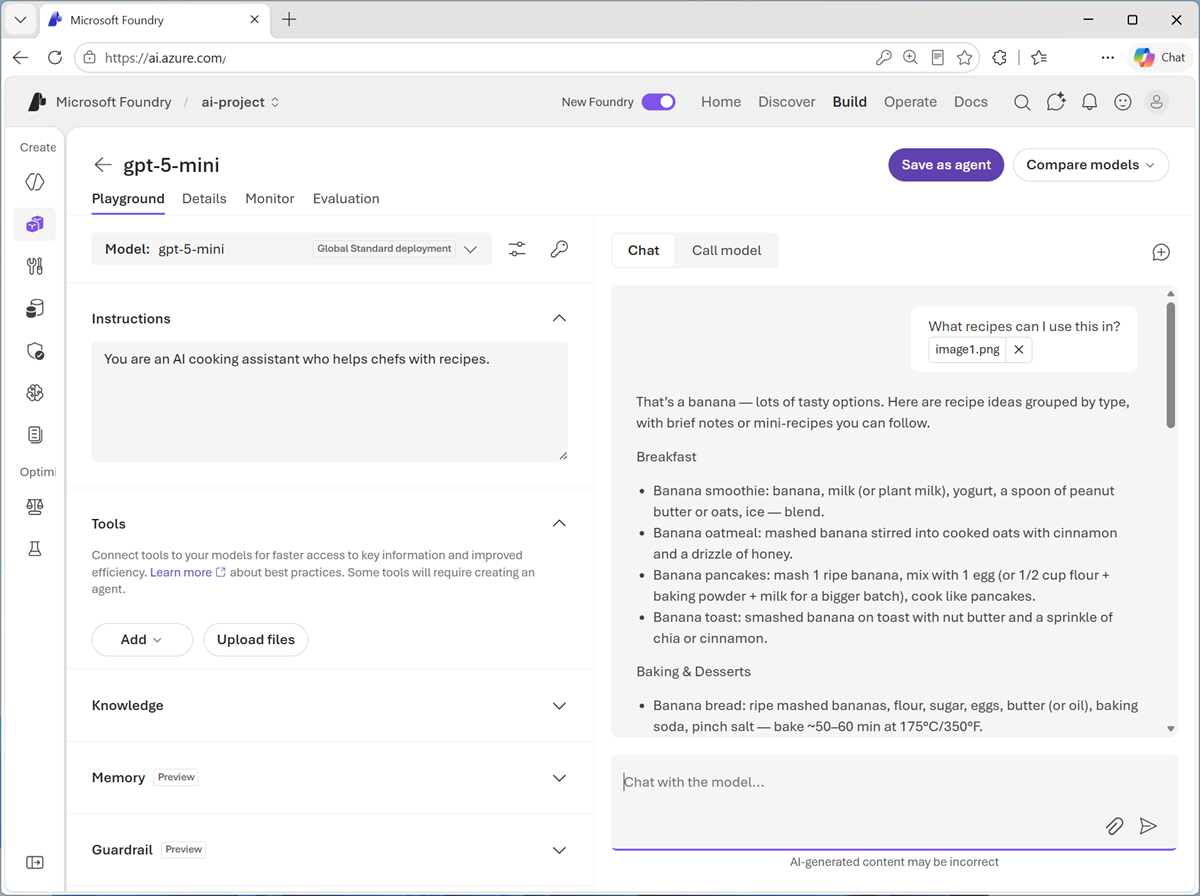Click Save as agent button

tap(946, 165)
